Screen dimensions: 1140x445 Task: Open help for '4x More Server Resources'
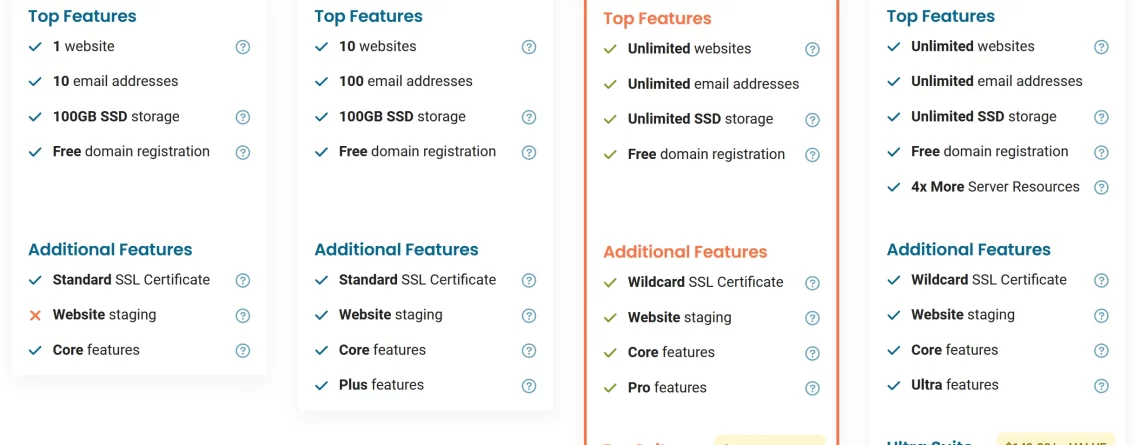pos(1101,188)
